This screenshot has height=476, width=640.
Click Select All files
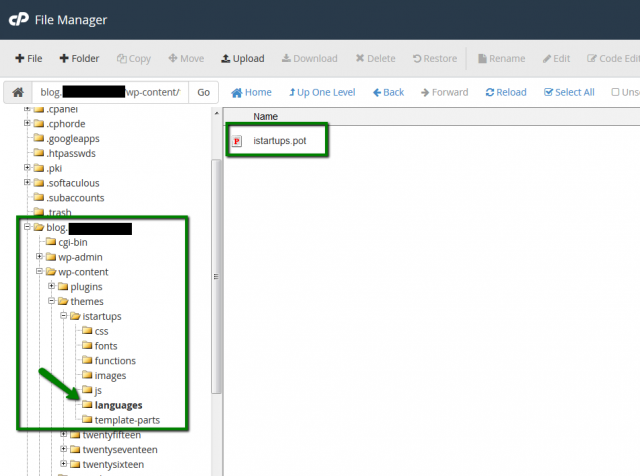pos(569,92)
